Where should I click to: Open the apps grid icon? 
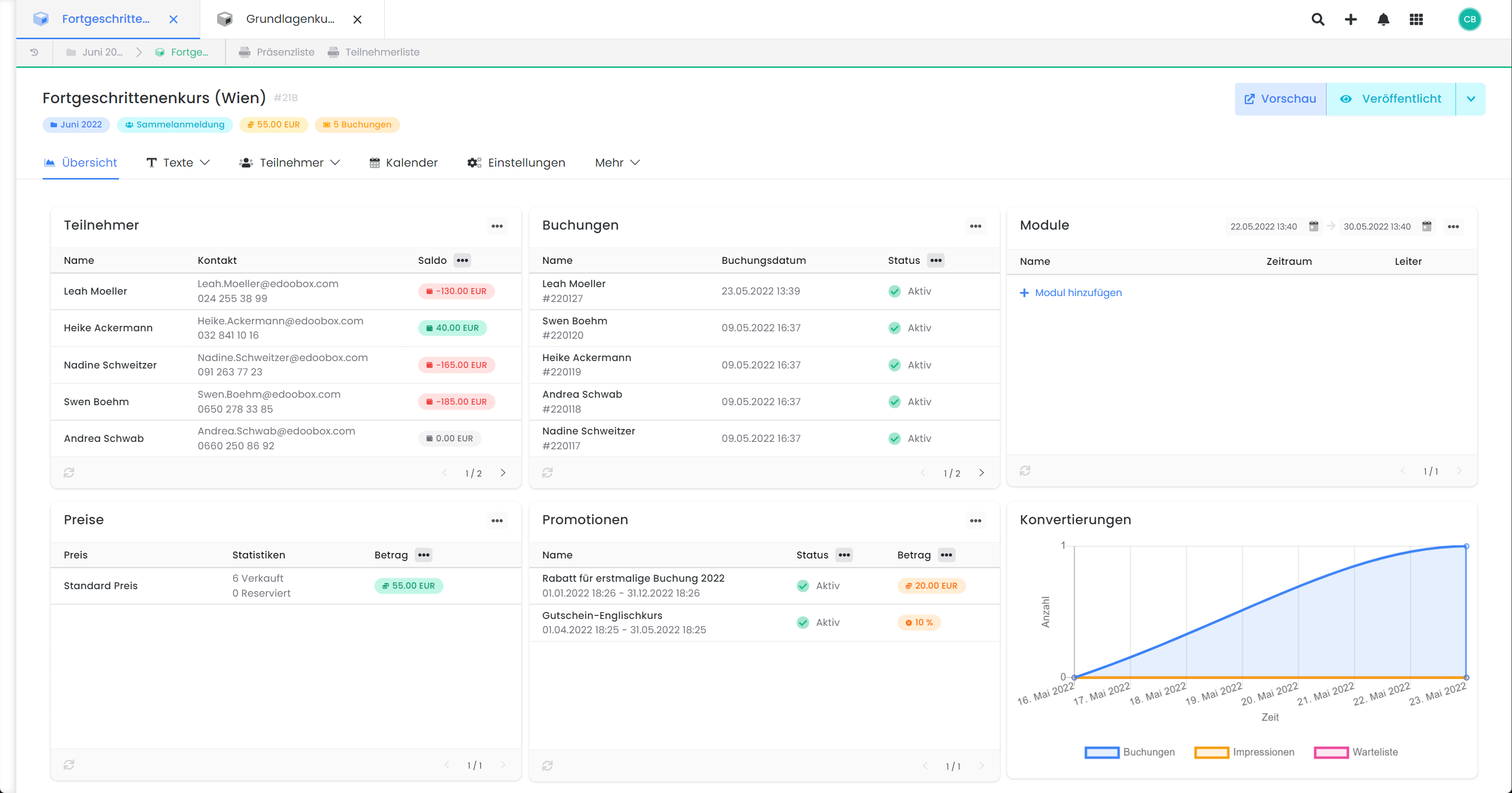pyautogui.click(x=1416, y=19)
